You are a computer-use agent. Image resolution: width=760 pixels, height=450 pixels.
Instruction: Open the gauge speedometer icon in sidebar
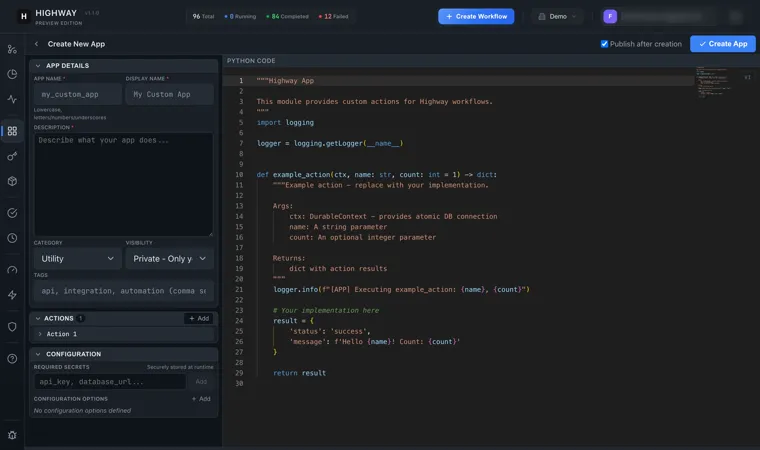pyautogui.click(x=12, y=270)
